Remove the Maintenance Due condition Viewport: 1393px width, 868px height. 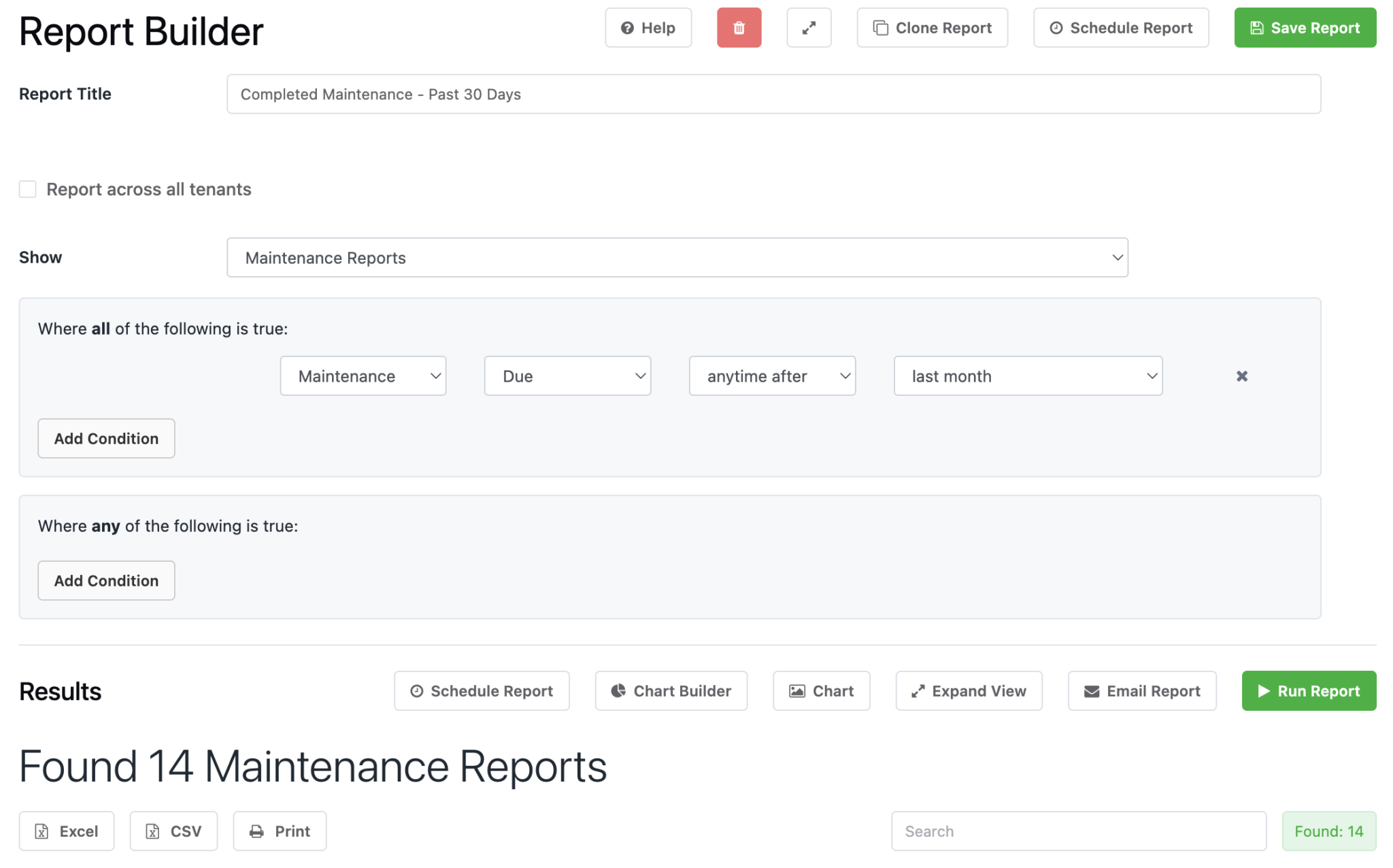click(x=1241, y=376)
